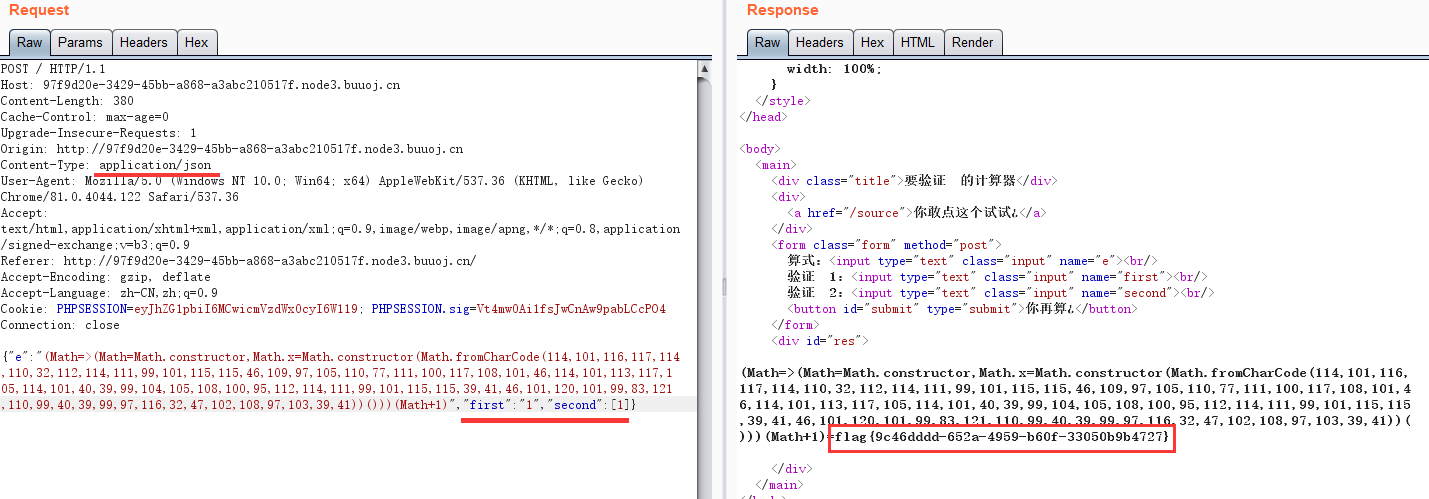The height and width of the screenshot is (499, 1429).
Task: Click the width: 100%; line in response
Action: coord(833,69)
